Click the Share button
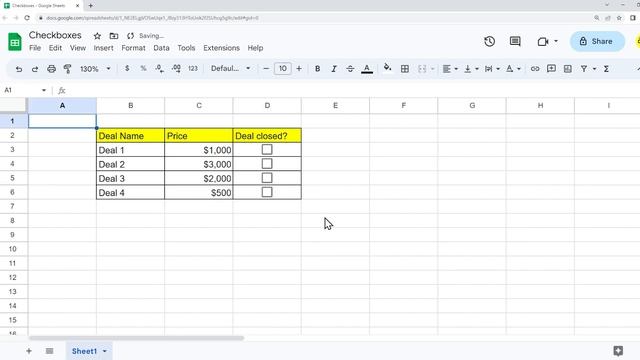640x360 pixels. tap(597, 41)
